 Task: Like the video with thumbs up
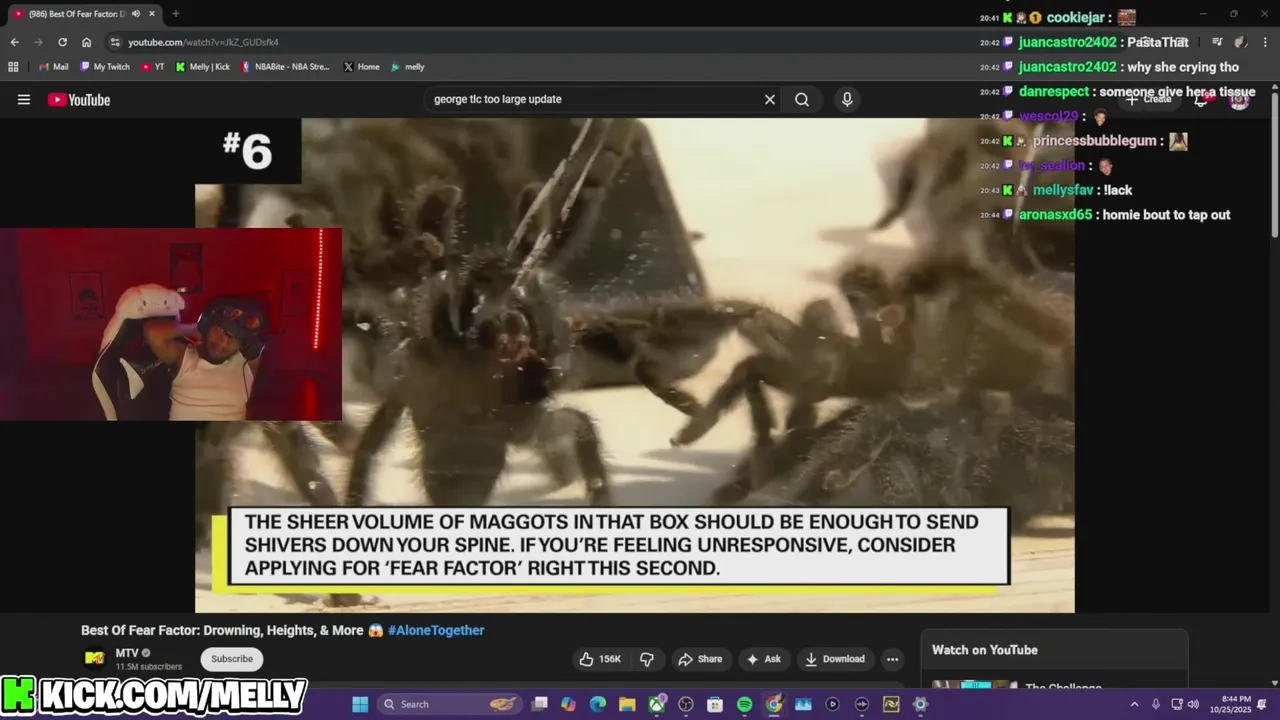600,659
